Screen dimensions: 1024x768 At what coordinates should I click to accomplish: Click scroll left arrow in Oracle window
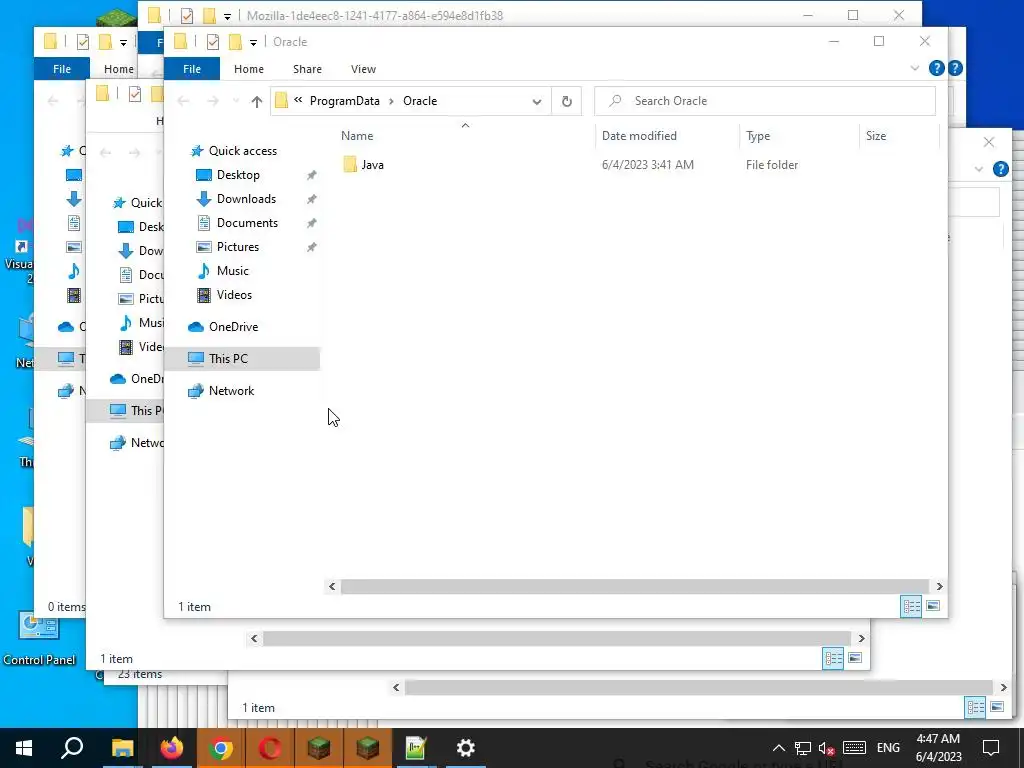pyautogui.click(x=332, y=586)
